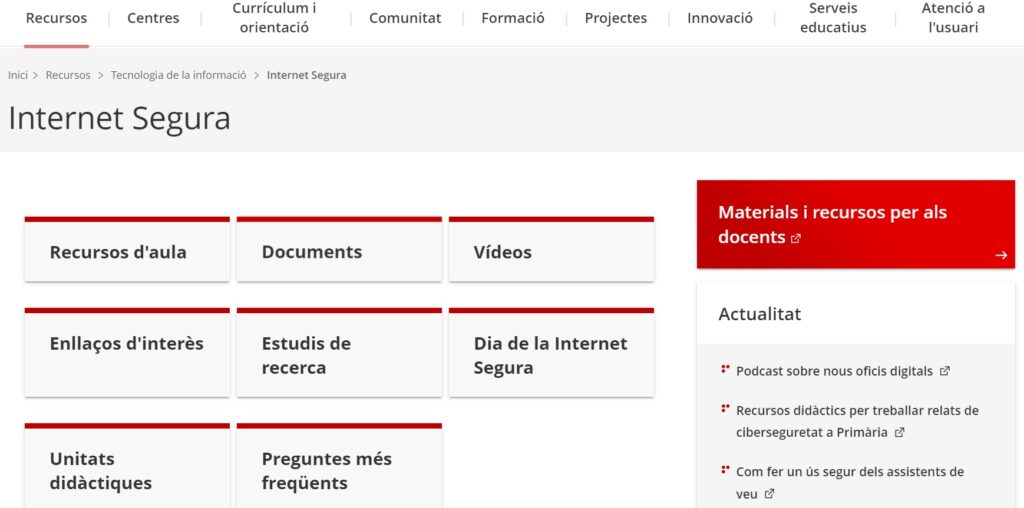Viewport: 1024px width, 508px height.
Task: Click external link icon beside Materials i recursos heading
Action: pos(796,238)
